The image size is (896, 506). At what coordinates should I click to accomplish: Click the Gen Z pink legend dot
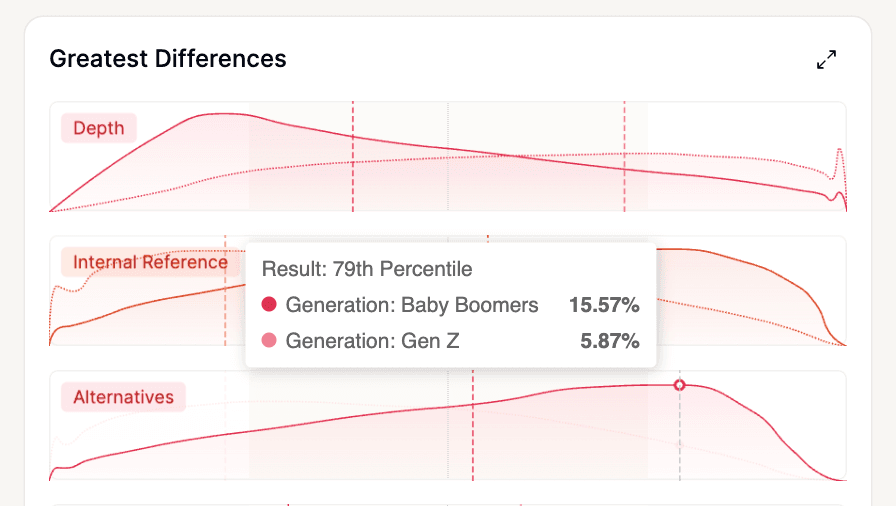[268, 341]
